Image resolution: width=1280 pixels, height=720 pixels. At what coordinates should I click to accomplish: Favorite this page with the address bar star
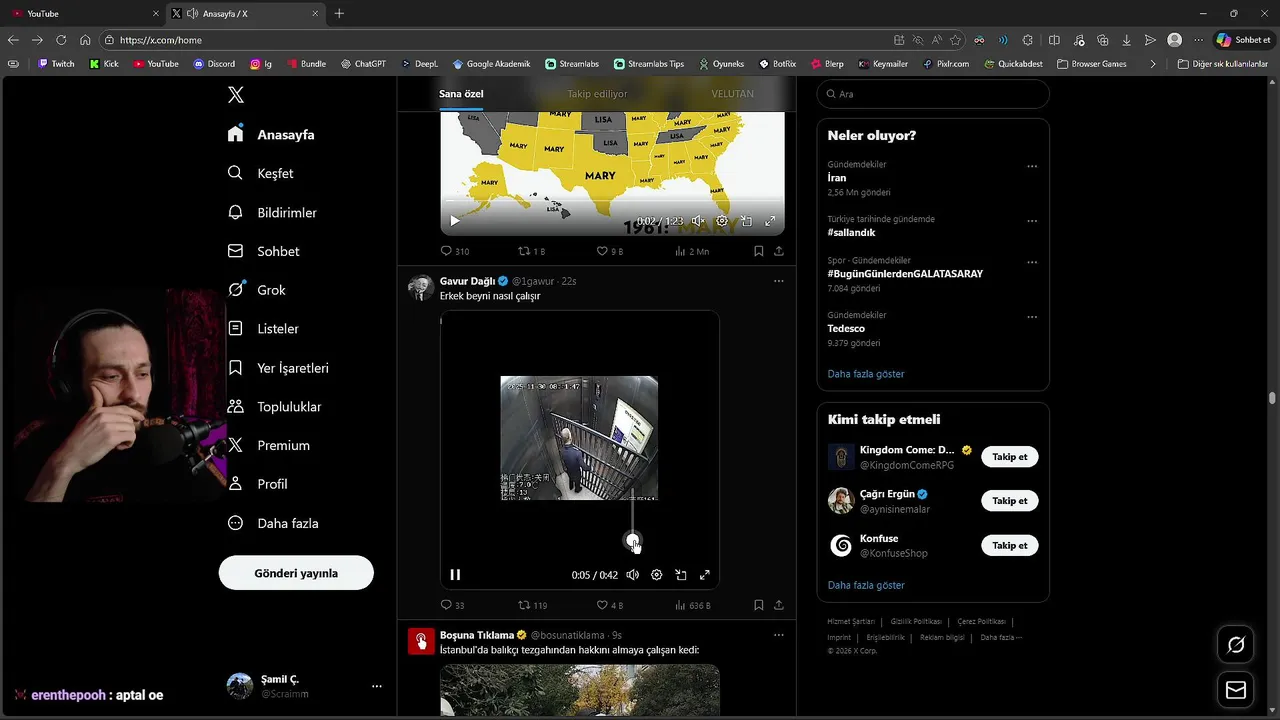click(x=956, y=40)
